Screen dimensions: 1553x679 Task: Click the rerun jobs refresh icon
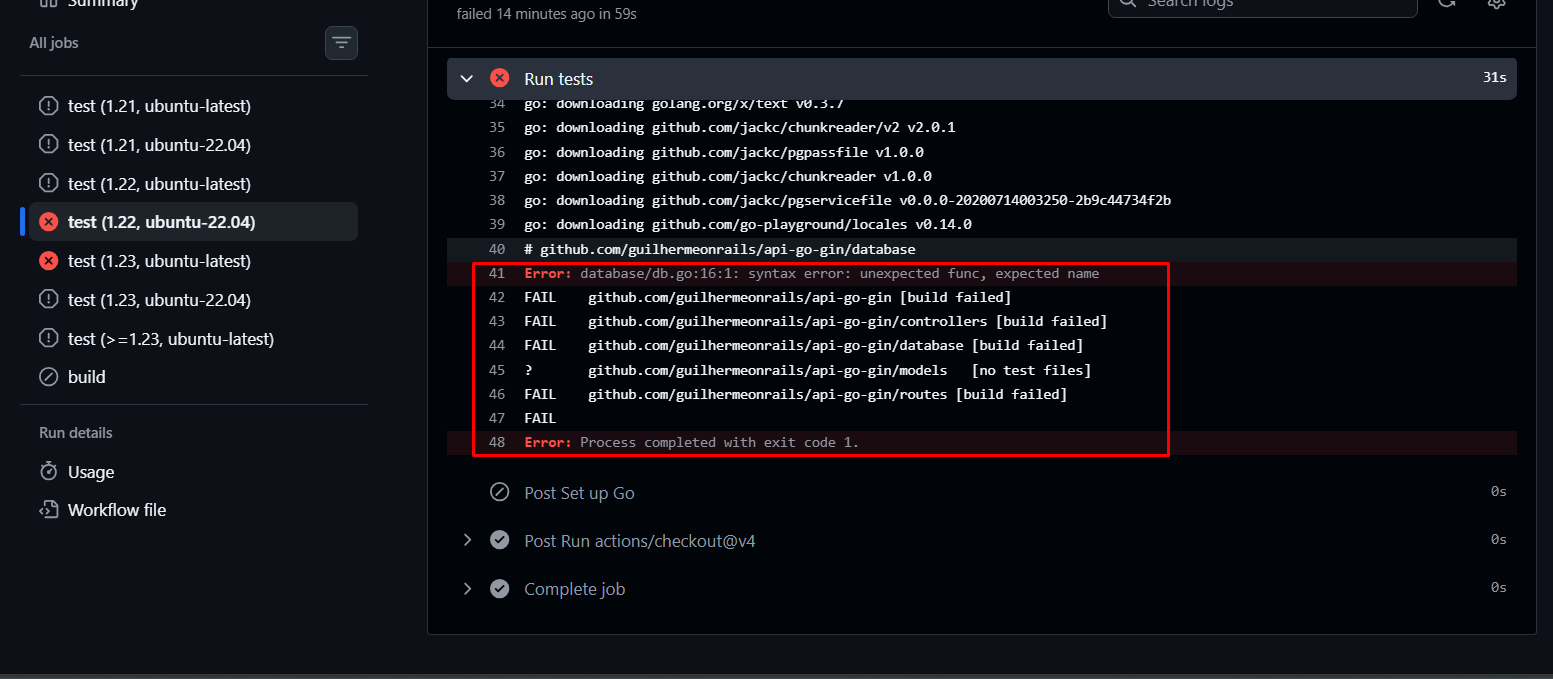coord(1446,3)
